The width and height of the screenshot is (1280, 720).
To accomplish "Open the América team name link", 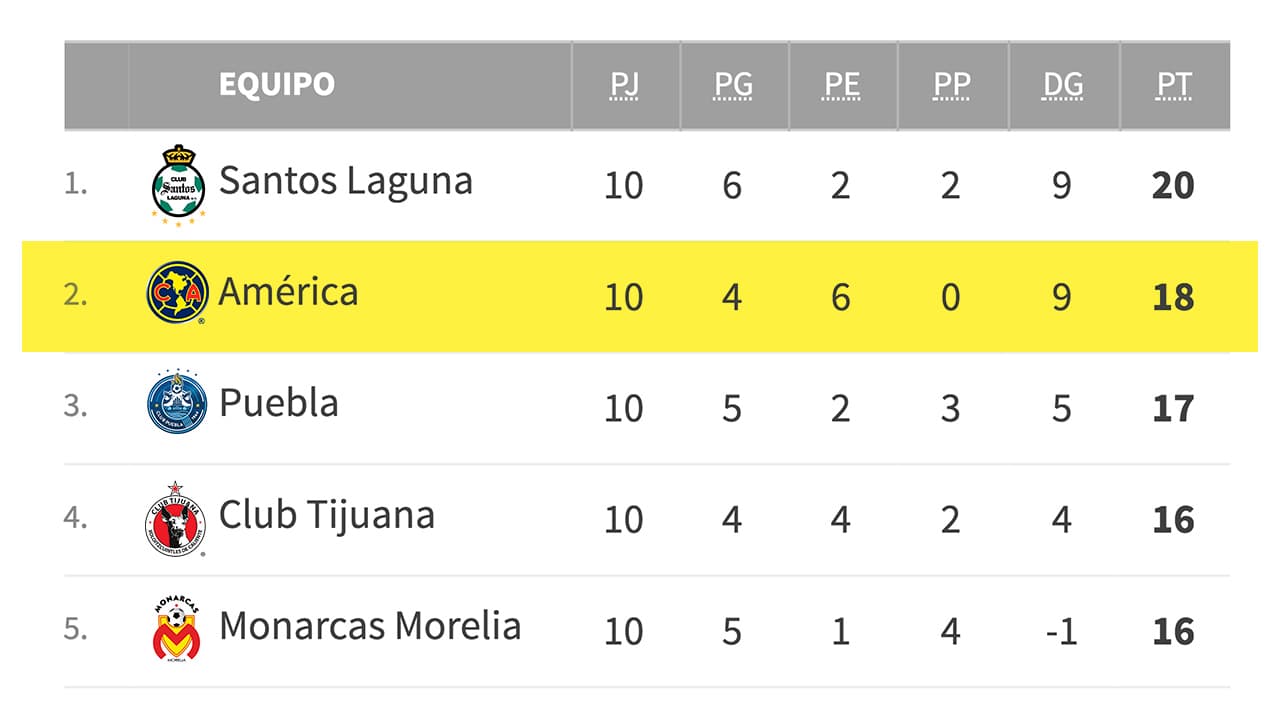I will pyautogui.click(x=288, y=292).
